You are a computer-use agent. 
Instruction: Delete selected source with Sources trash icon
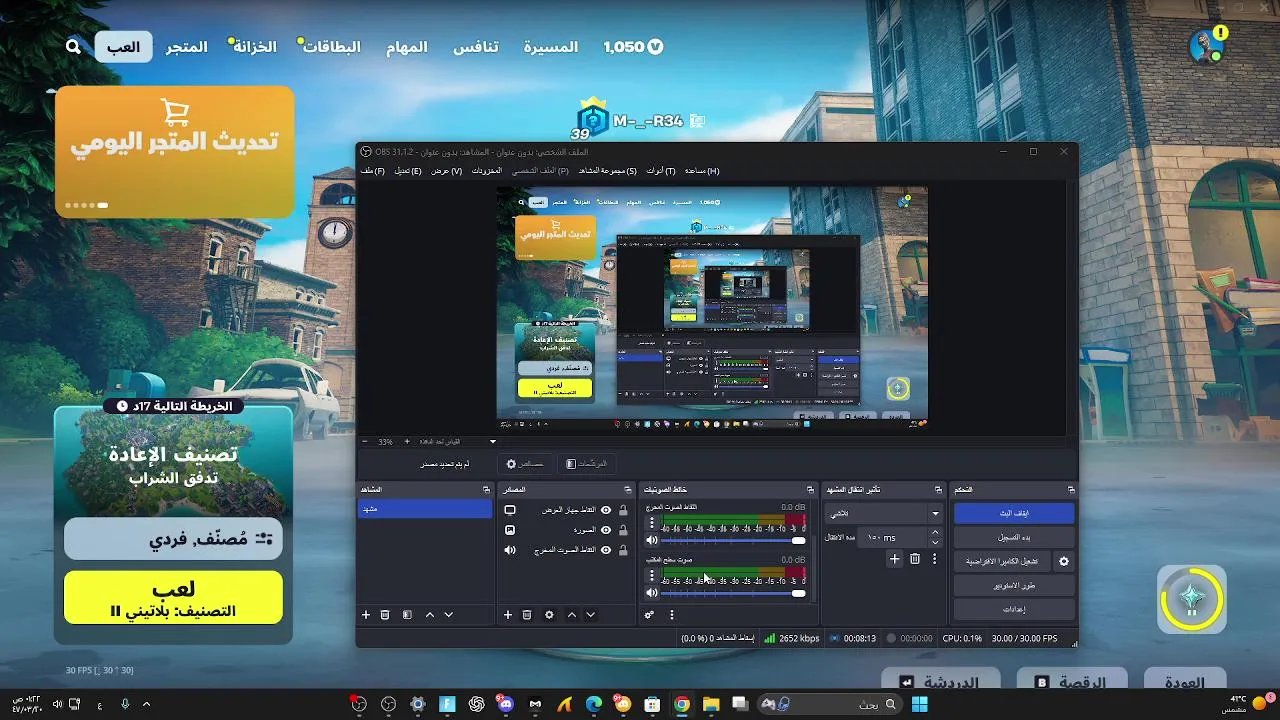click(x=527, y=615)
